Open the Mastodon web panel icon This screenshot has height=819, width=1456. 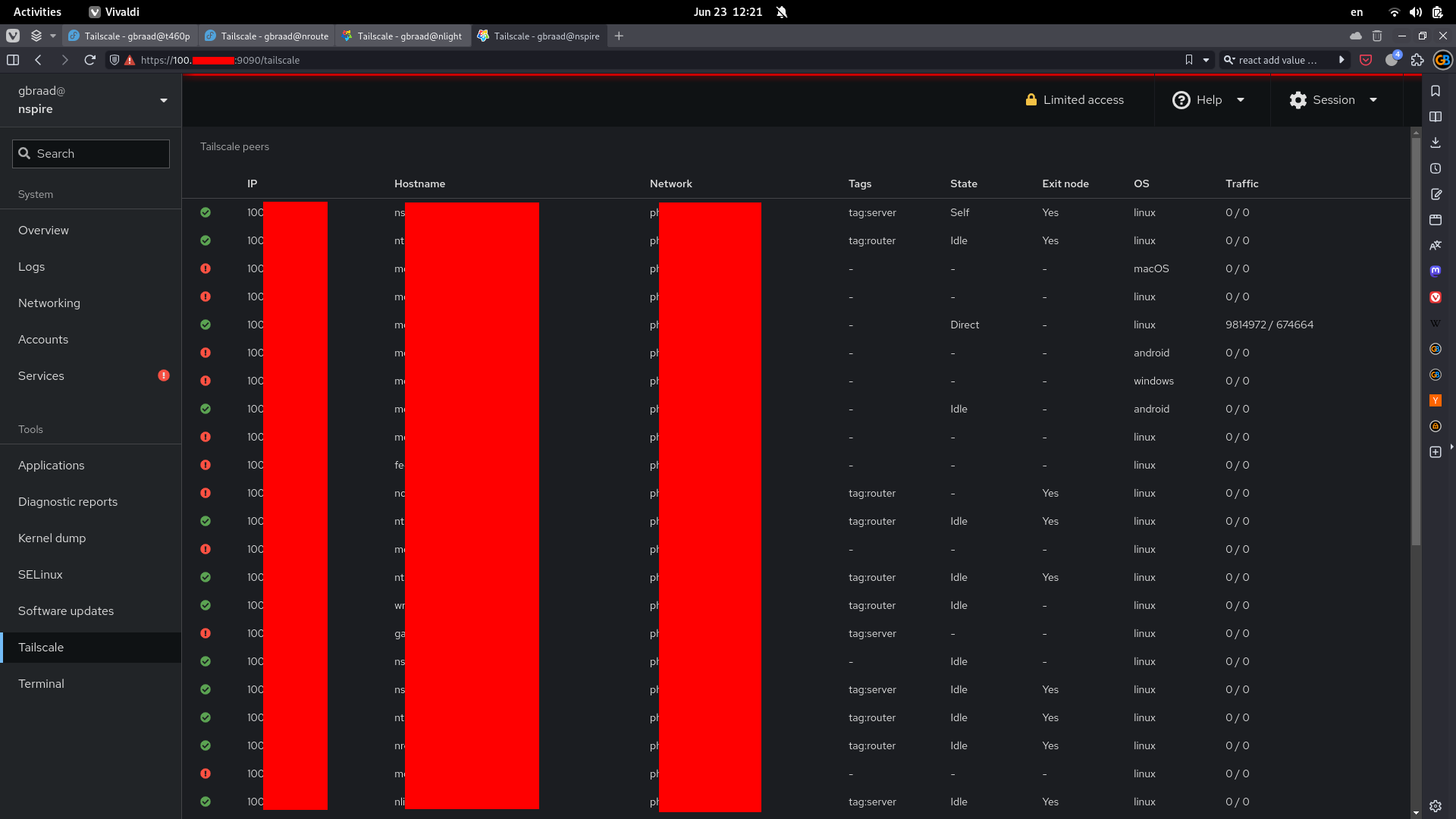(x=1436, y=271)
